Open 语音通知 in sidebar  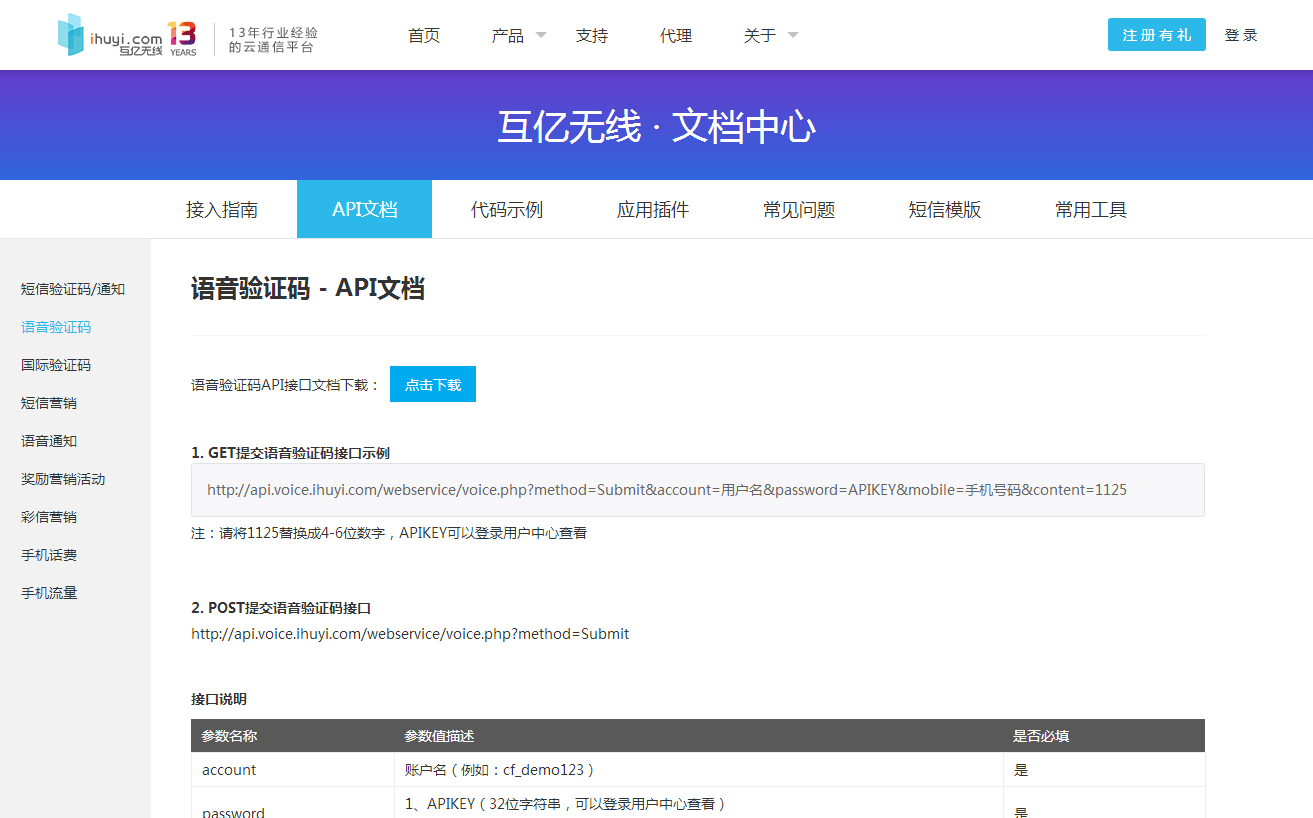point(49,441)
